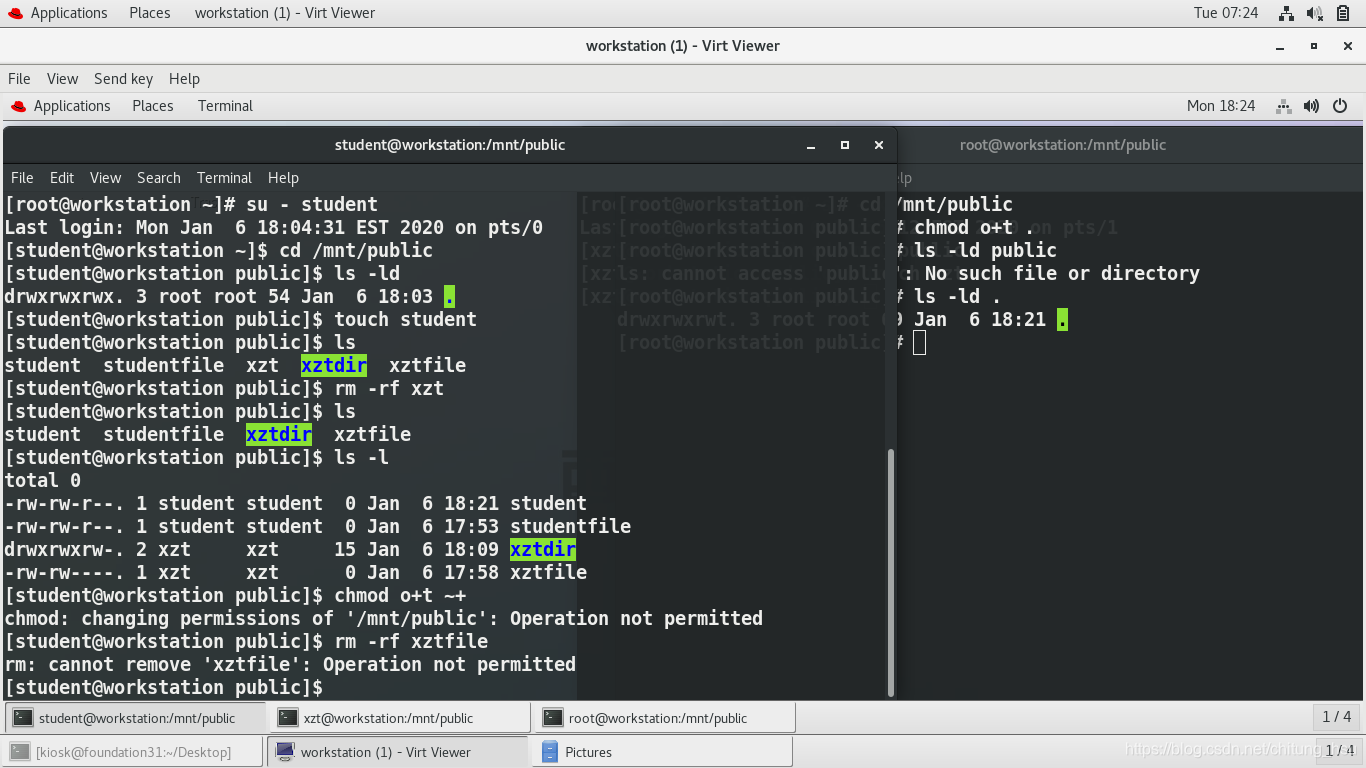Click guest power icon in panel
The image size is (1366, 768).
coord(1341,106)
